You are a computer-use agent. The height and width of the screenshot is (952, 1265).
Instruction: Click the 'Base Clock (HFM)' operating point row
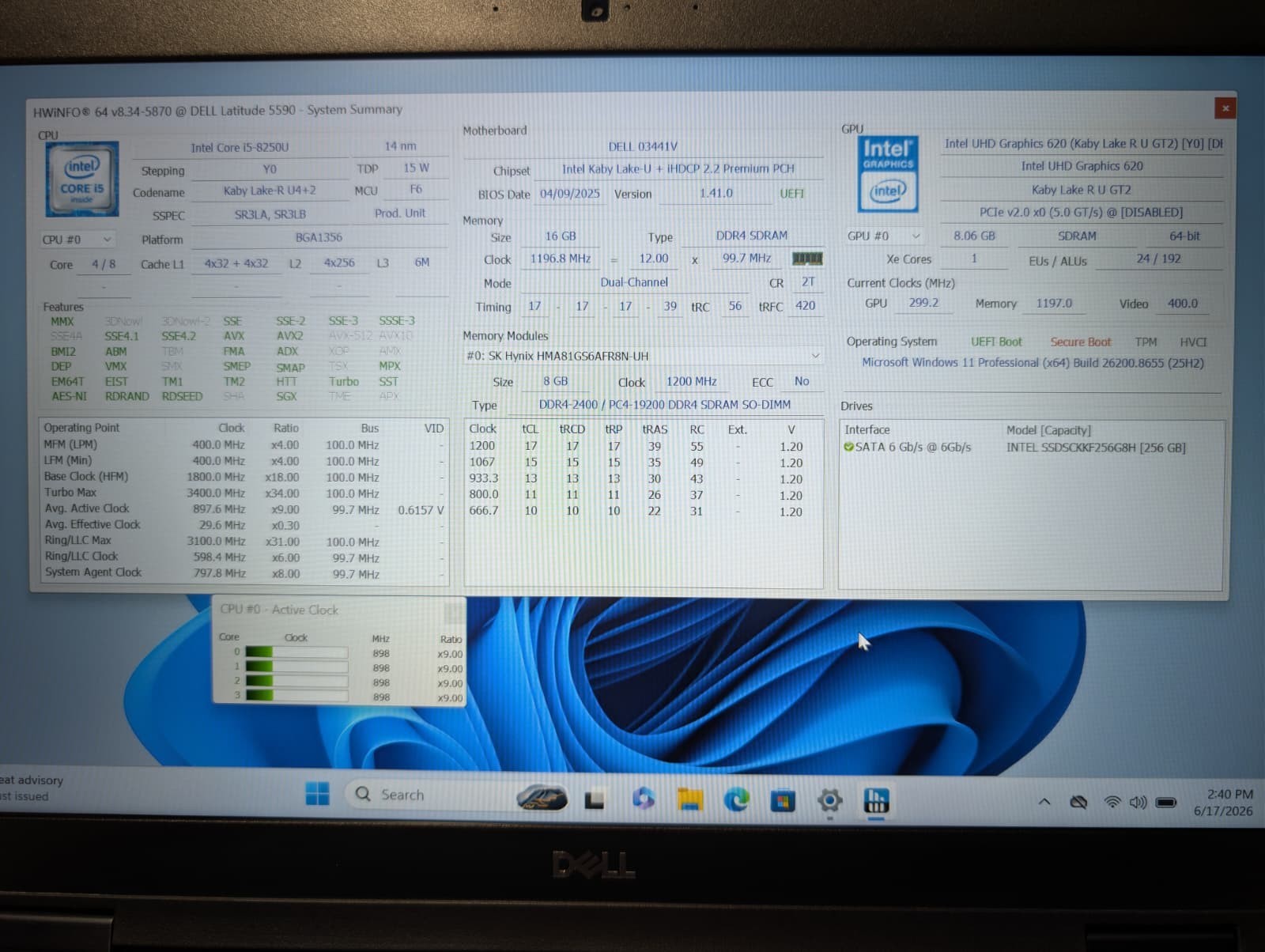244,477
